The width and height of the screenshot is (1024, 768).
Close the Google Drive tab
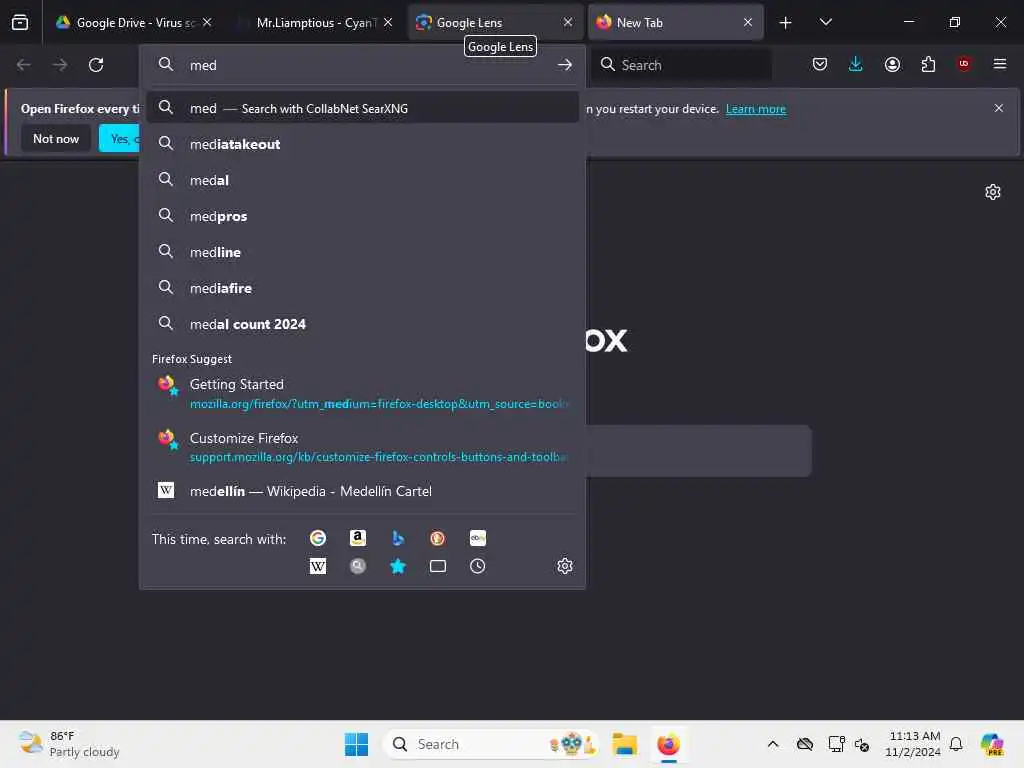(x=207, y=22)
